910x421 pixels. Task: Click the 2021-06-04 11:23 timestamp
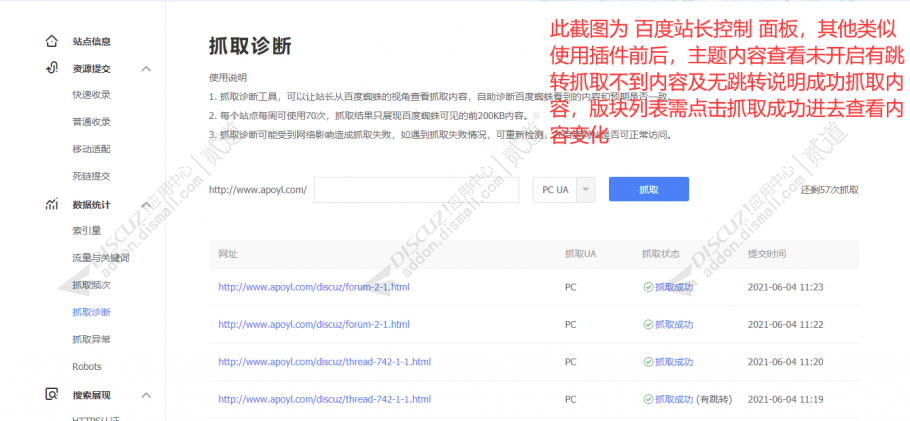785,287
